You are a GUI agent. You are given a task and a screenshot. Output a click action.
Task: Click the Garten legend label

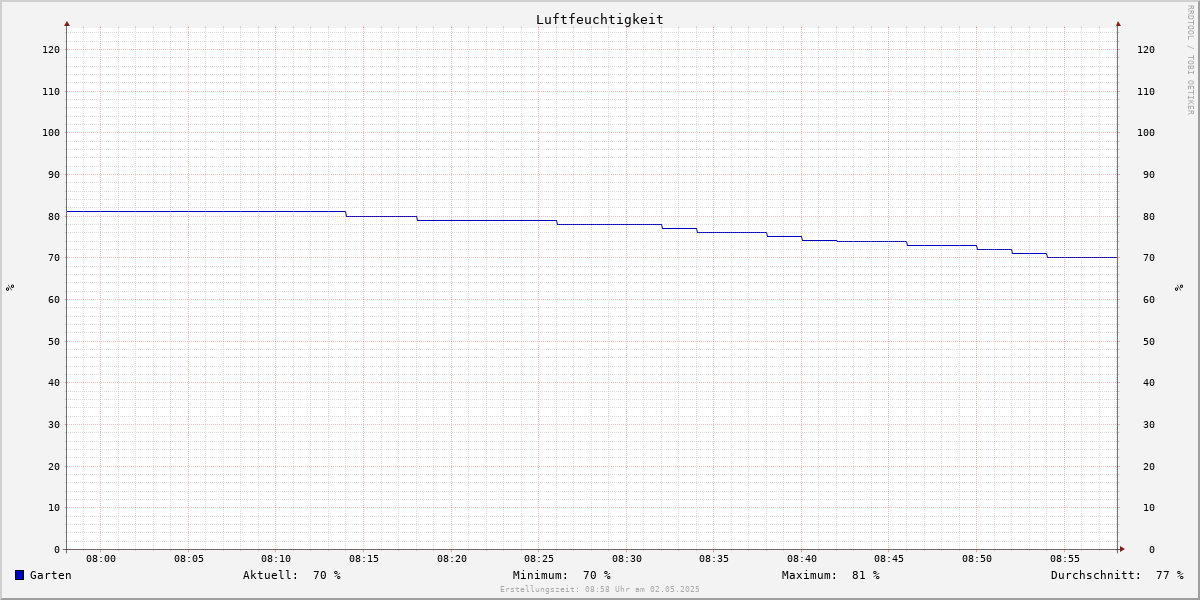click(51, 575)
